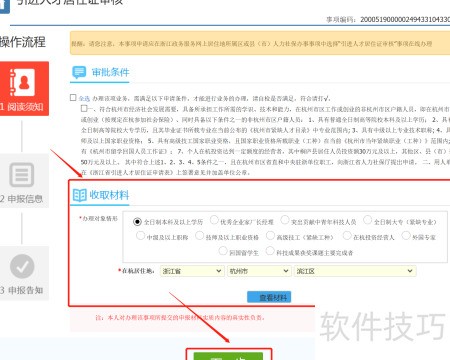The height and width of the screenshot is (360, 450).
Task: Select the 外国专家 radio option
Action: point(406,236)
